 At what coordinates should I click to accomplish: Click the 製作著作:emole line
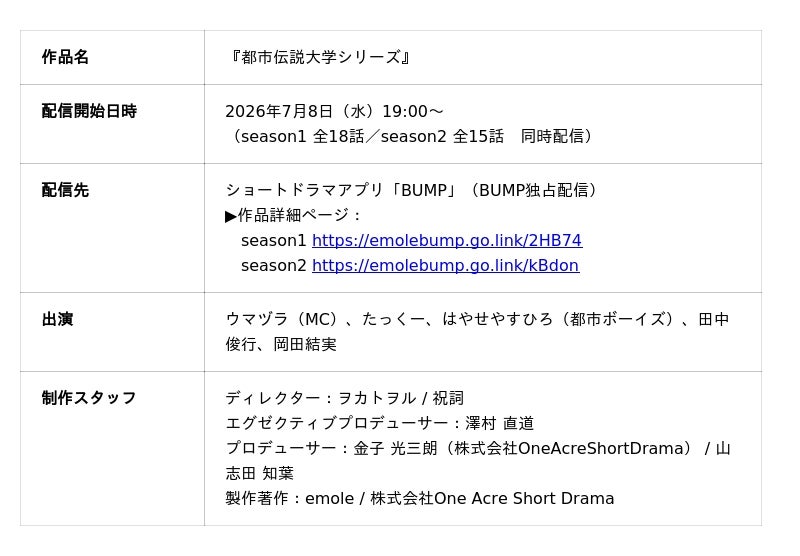419,498
